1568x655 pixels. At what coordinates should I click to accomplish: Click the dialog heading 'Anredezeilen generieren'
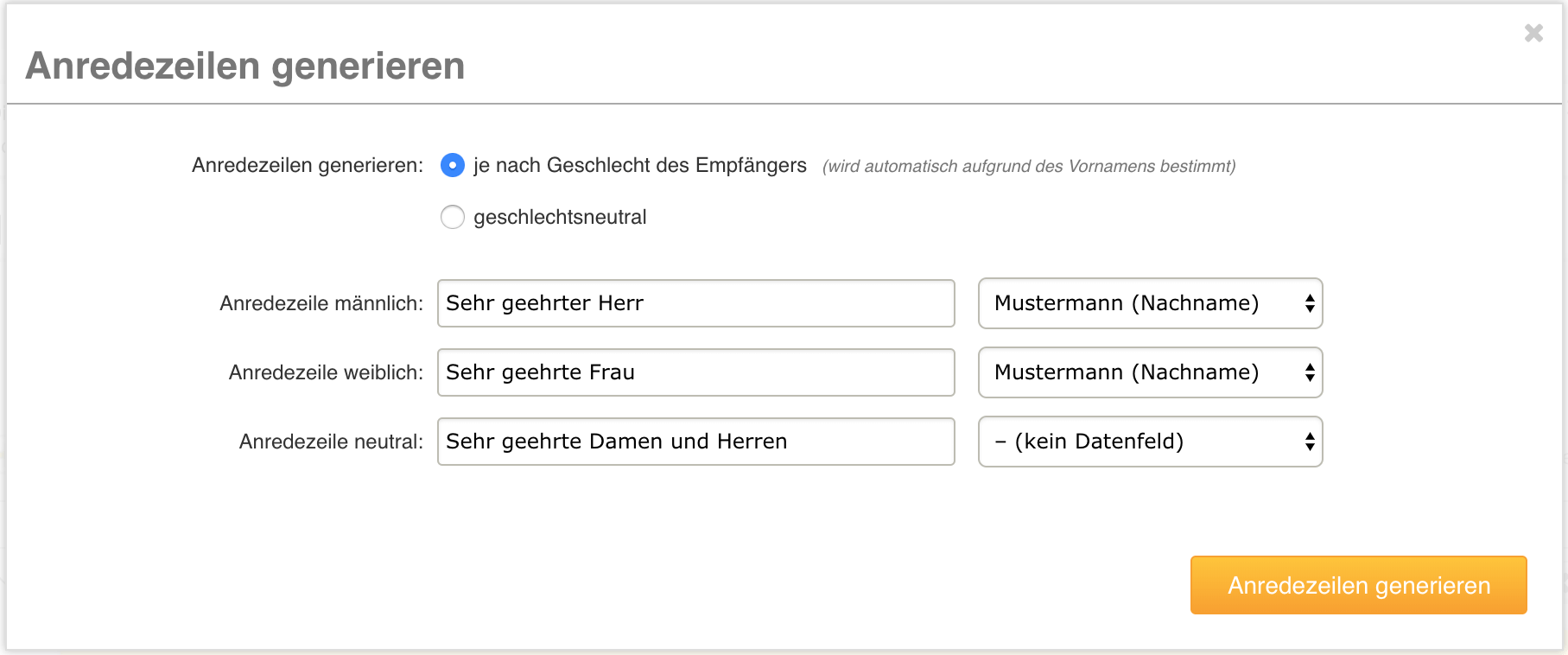[245, 66]
